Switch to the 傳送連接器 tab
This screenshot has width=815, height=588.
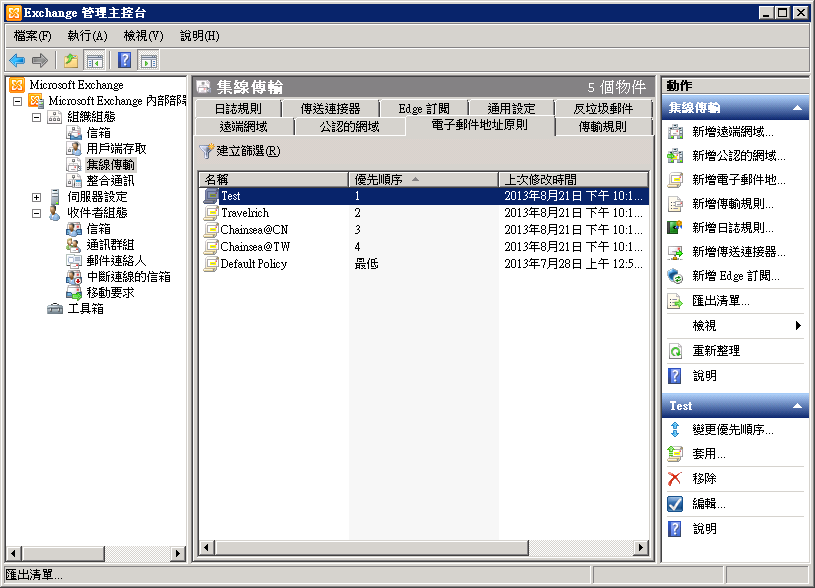(x=330, y=109)
